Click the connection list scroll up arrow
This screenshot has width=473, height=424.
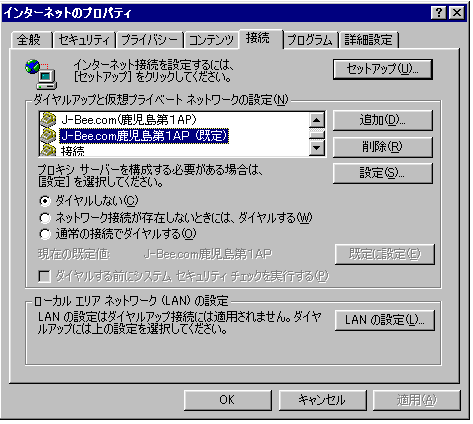[x=317, y=120]
